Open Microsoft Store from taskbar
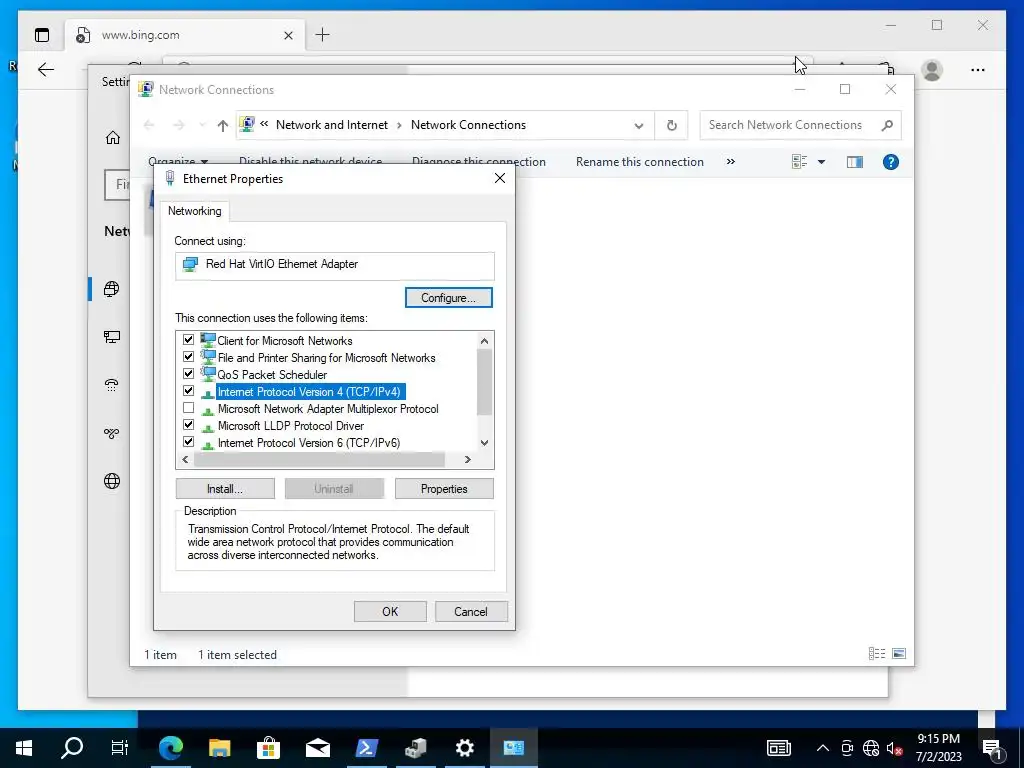Viewport: 1024px width, 768px height. tap(268, 748)
